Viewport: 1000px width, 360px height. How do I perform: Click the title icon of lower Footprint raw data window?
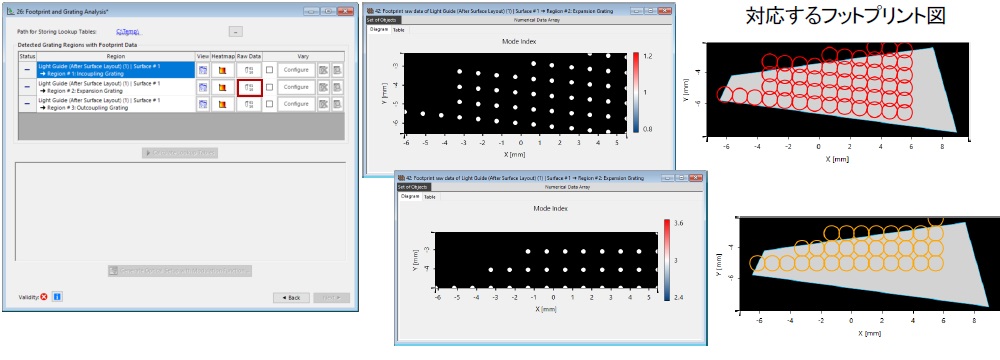pos(401,179)
